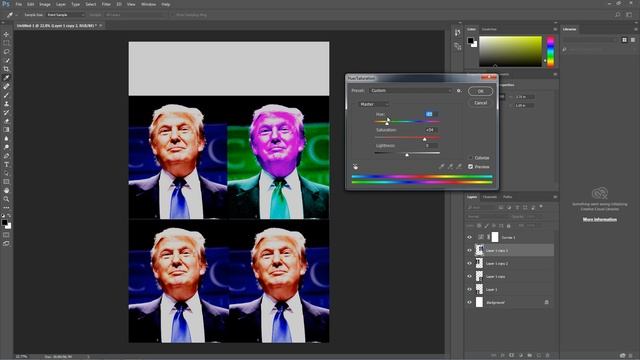Select the Path Selection tool

[6, 173]
